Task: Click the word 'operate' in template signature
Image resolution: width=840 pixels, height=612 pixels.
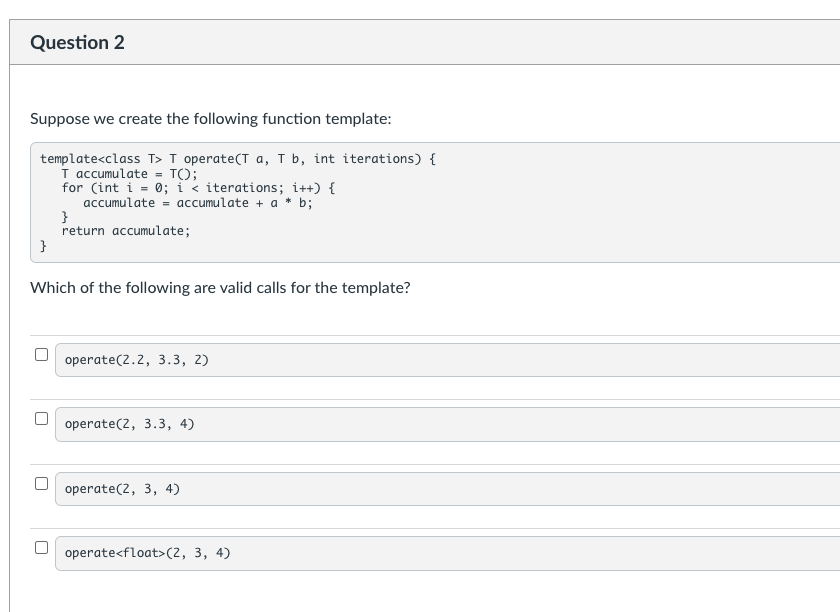Action: click(208, 159)
